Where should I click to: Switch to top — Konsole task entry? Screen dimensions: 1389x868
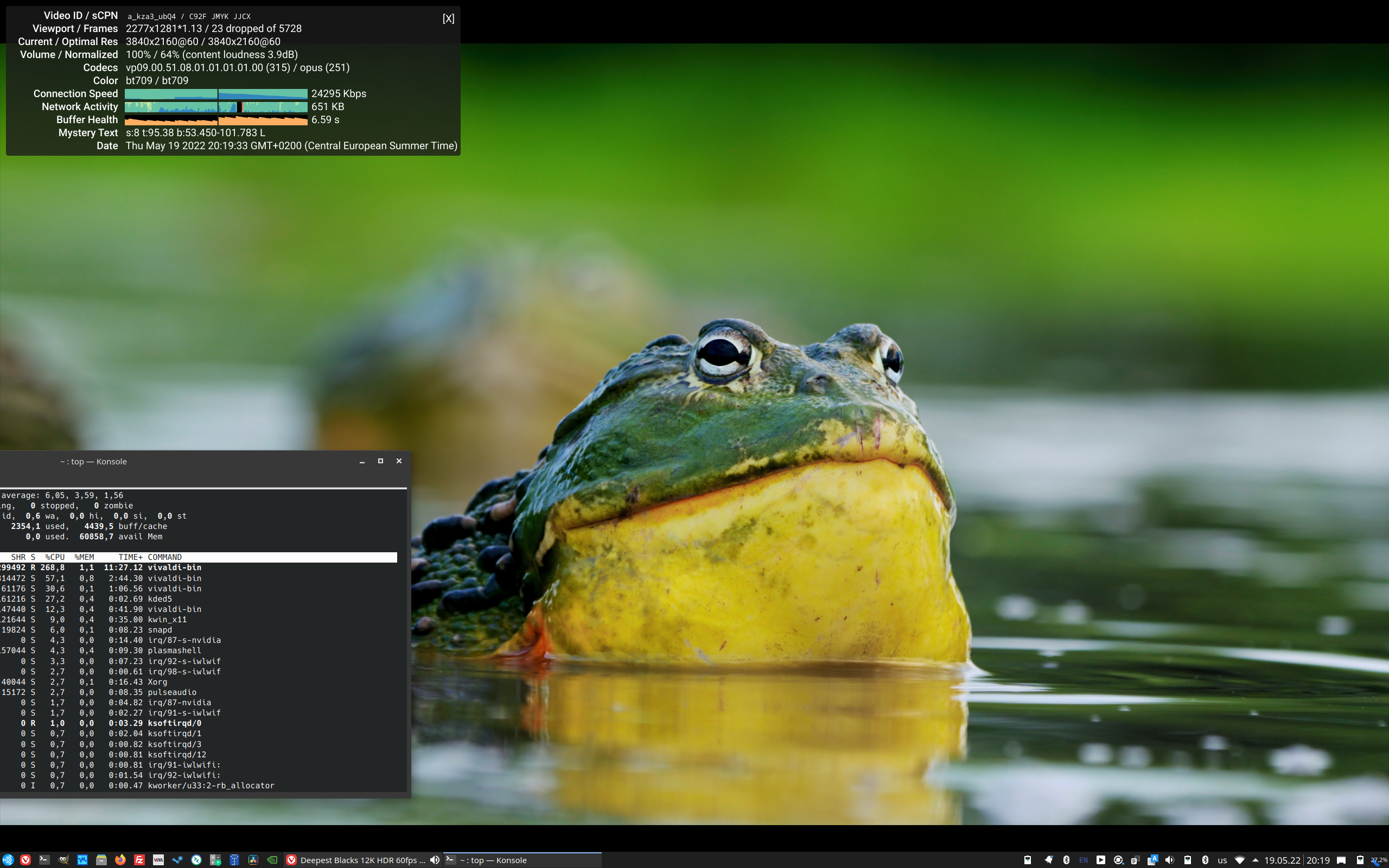coord(522,859)
